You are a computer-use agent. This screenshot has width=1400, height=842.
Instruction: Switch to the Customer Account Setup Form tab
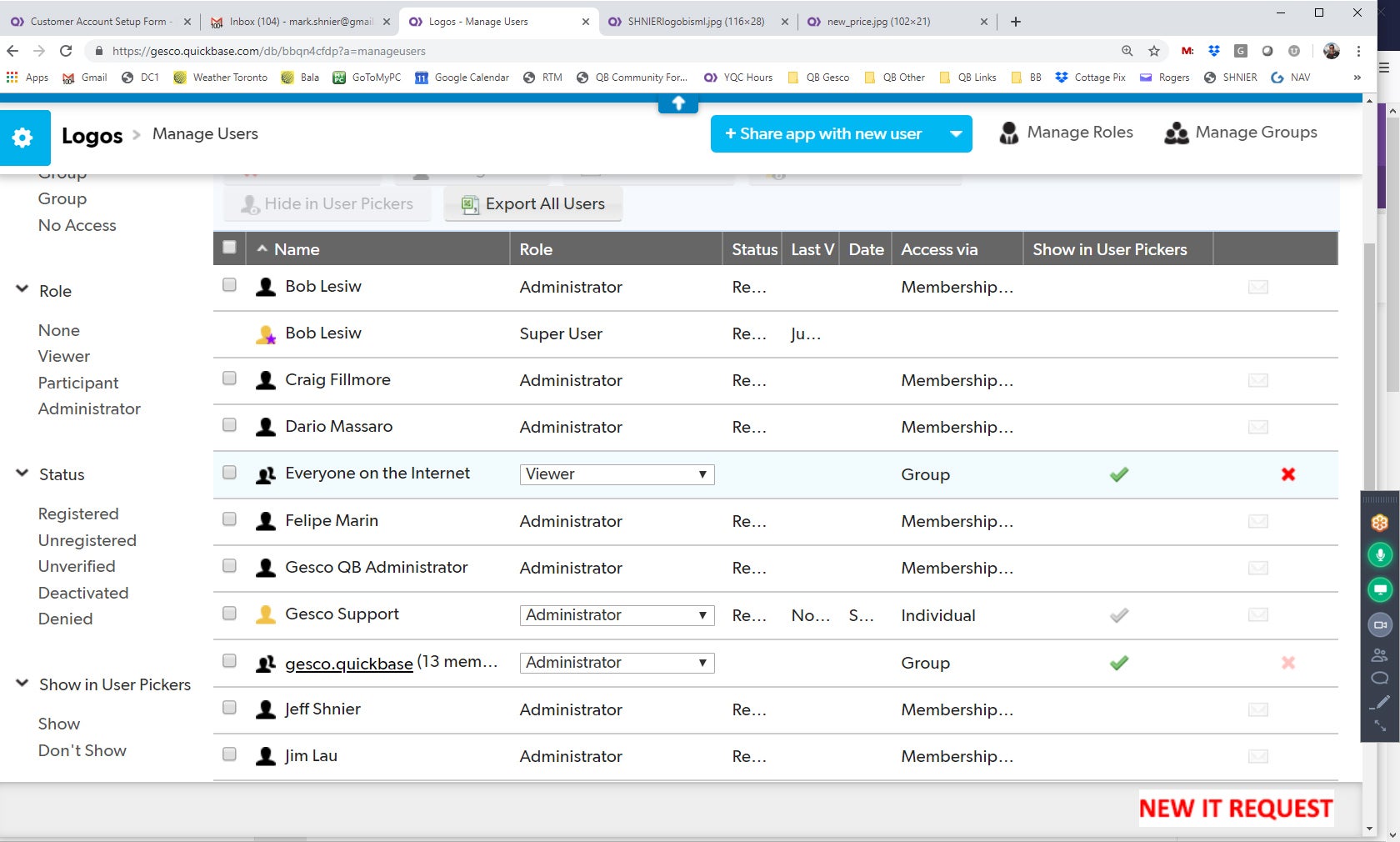point(100,22)
